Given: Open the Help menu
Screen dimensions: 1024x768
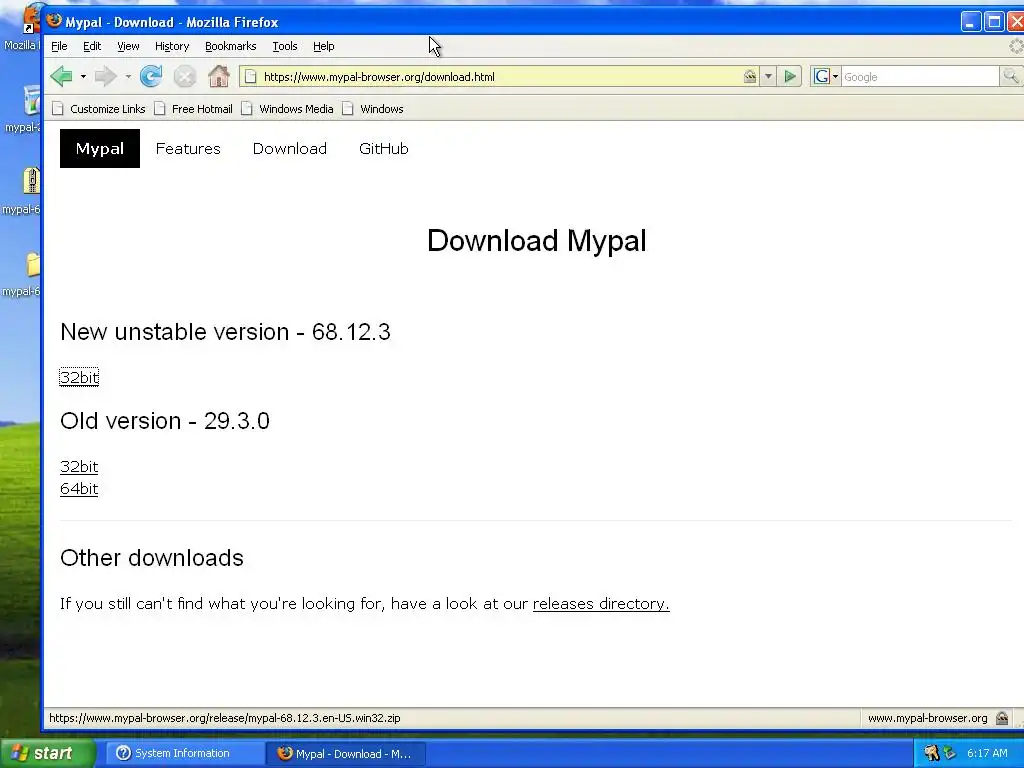Looking at the screenshot, I should click(x=323, y=46).
